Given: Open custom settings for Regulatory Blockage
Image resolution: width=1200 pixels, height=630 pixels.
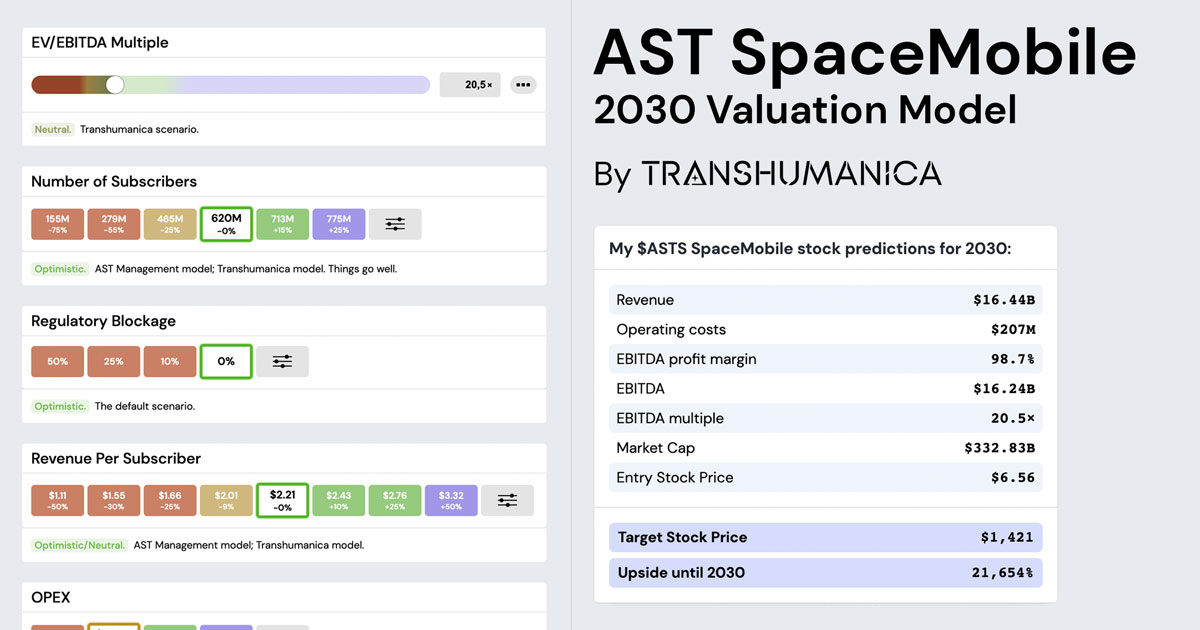Looking at the screenshot, I should click(x=282, y=361).
